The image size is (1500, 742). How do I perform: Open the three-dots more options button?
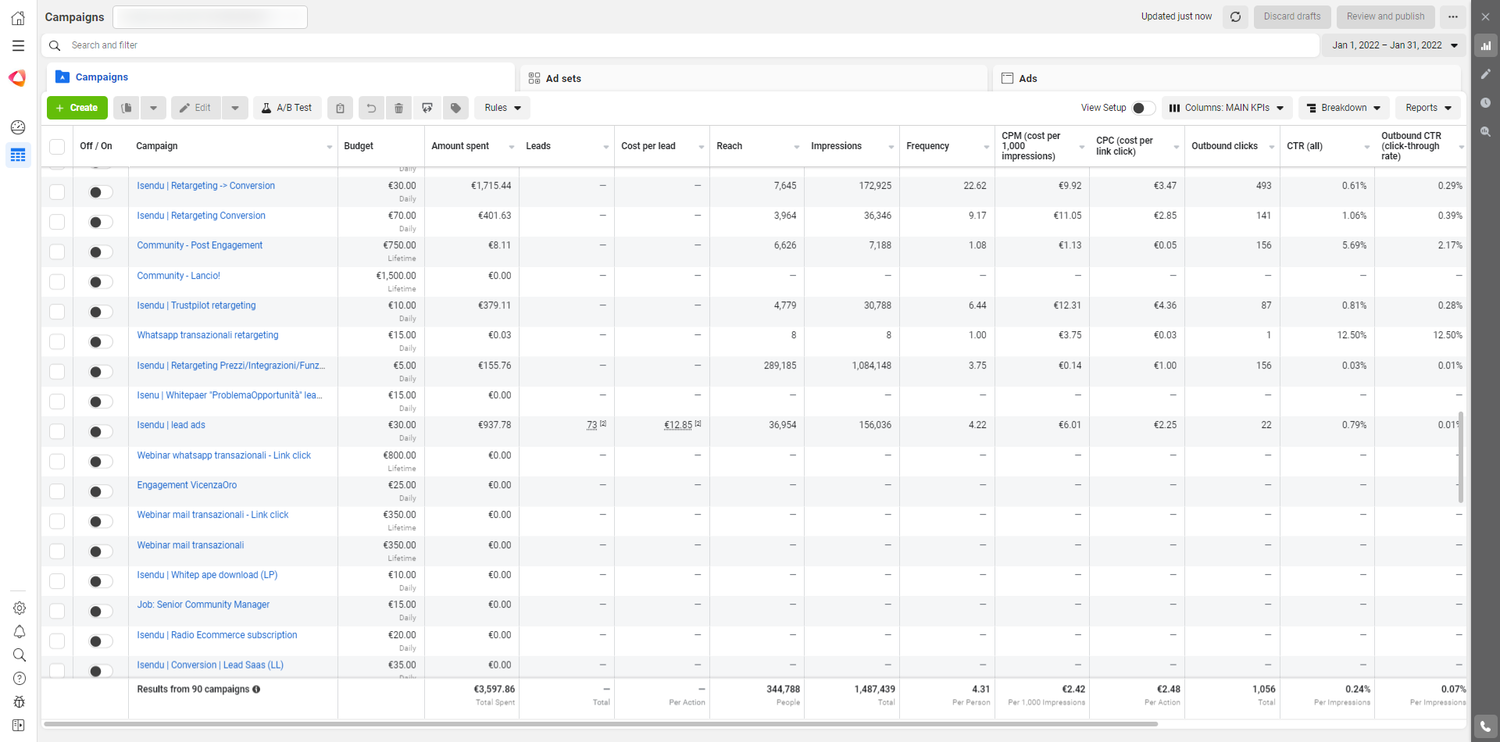point(1453,17)
